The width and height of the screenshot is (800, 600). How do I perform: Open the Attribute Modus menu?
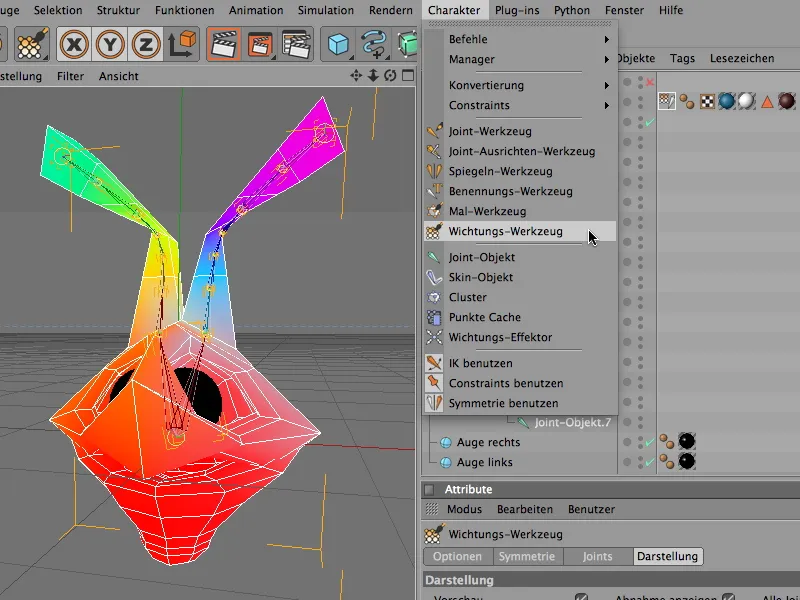tap(464, 509)
